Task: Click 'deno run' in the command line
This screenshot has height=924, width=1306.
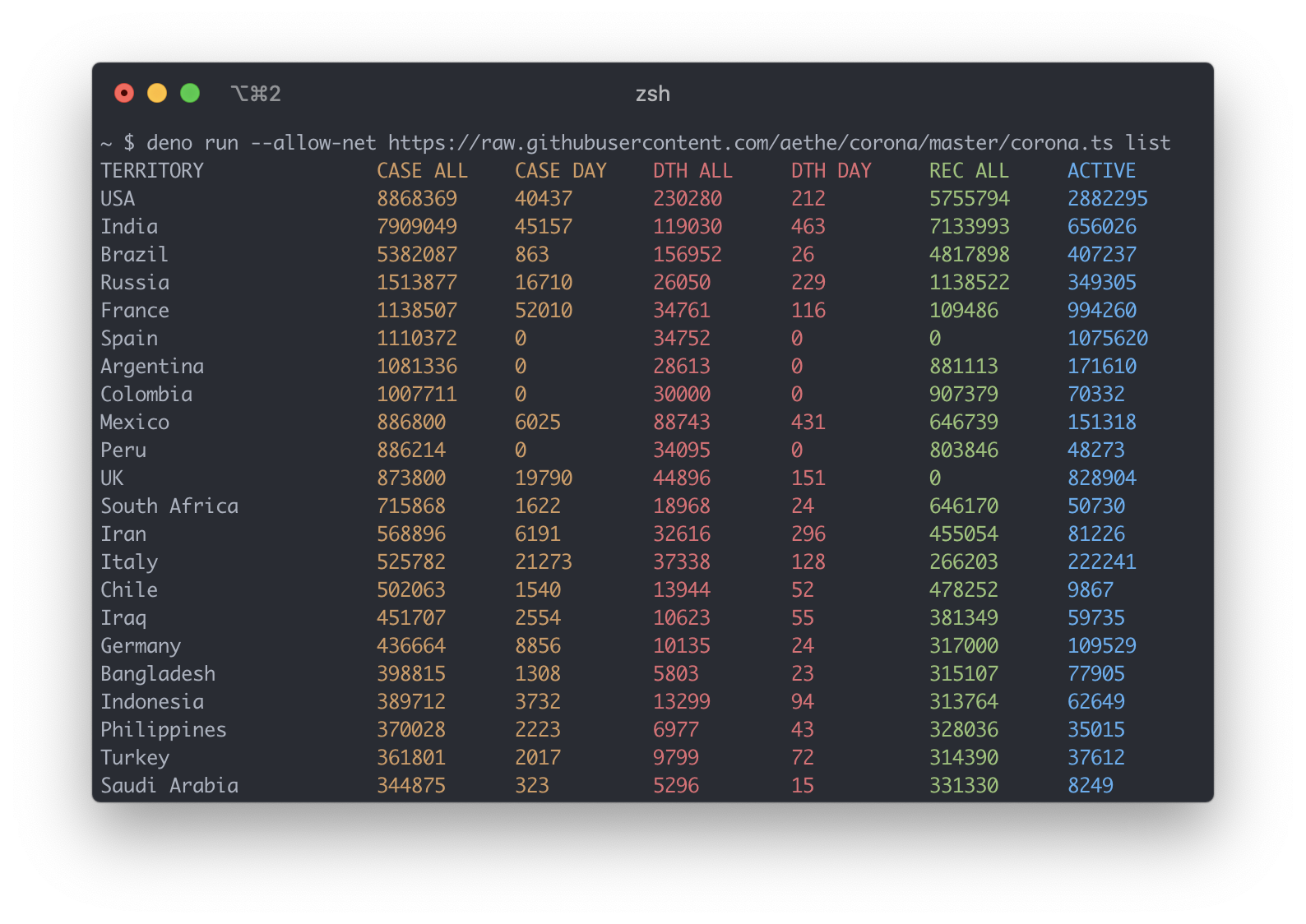Action: 192,143
